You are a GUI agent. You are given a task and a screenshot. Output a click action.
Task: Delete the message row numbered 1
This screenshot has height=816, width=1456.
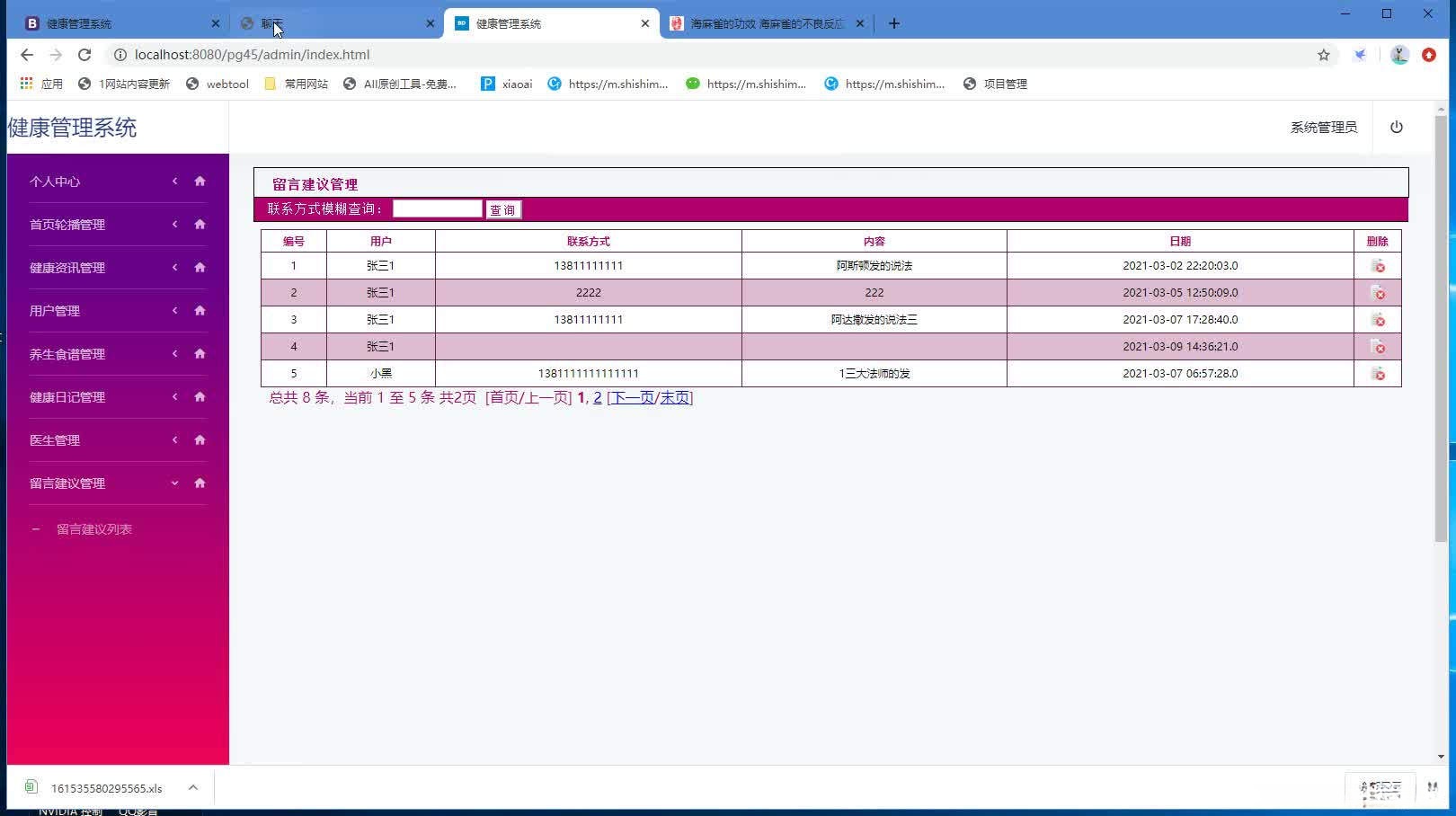tap(1378, 266)
